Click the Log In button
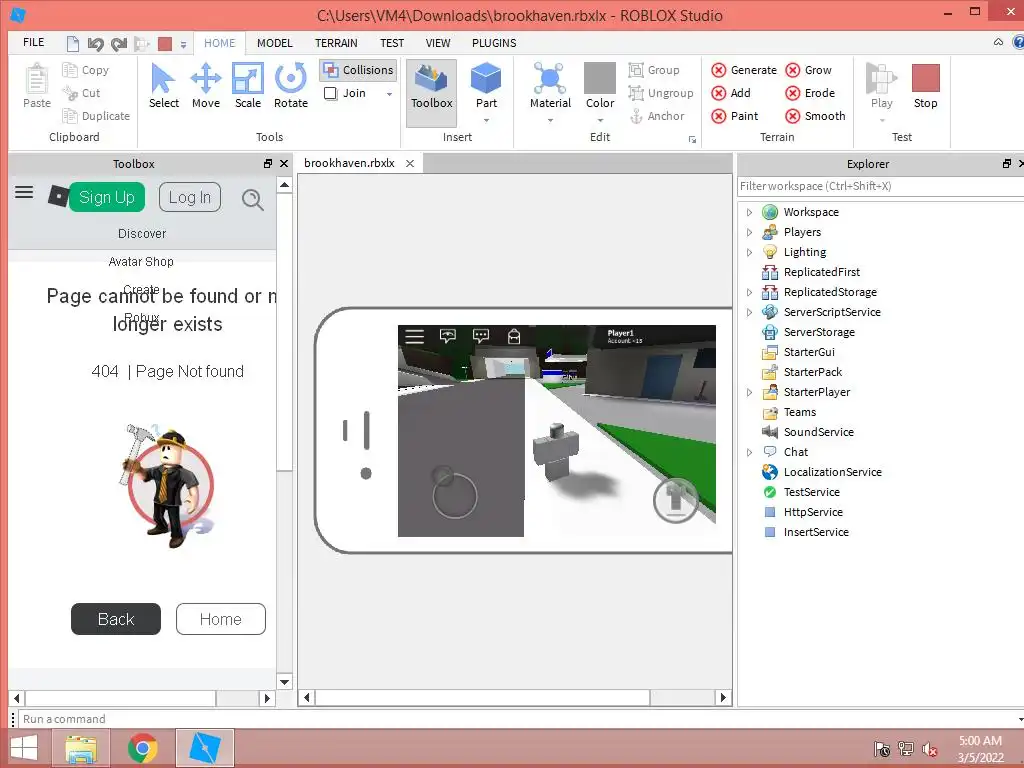 tap(190, 197)
